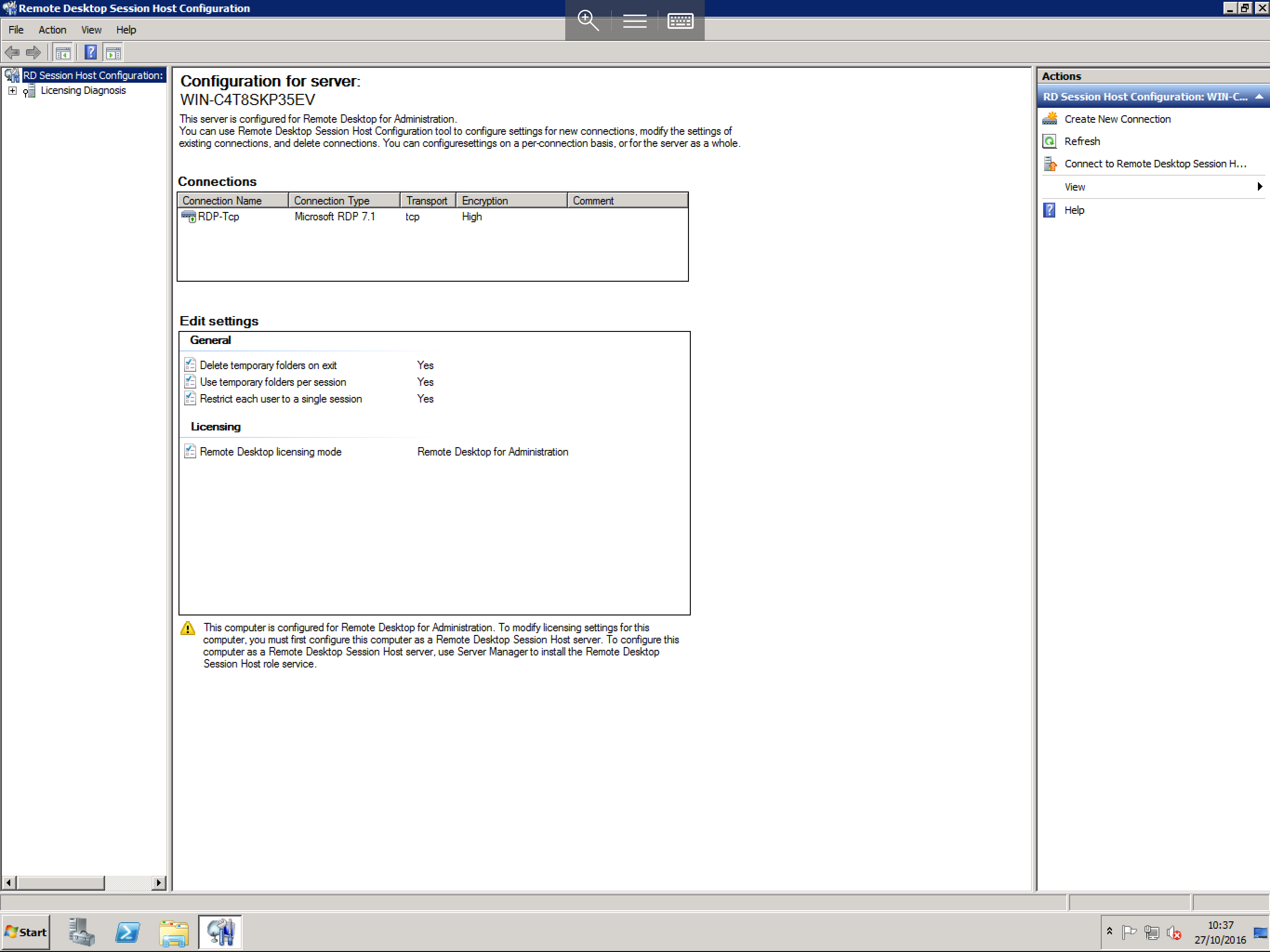Click the Help icon in the Actions pane
This screenshot has height=952, width=1270.
coord(1050,210)
